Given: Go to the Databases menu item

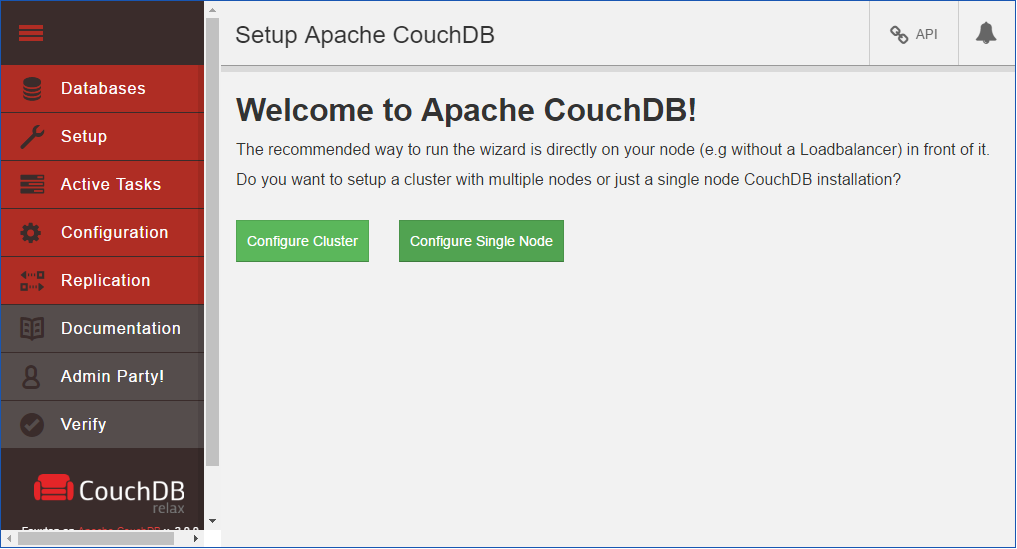Looking at the screenshot, I should pyautogui.click(x=103, y=89).
